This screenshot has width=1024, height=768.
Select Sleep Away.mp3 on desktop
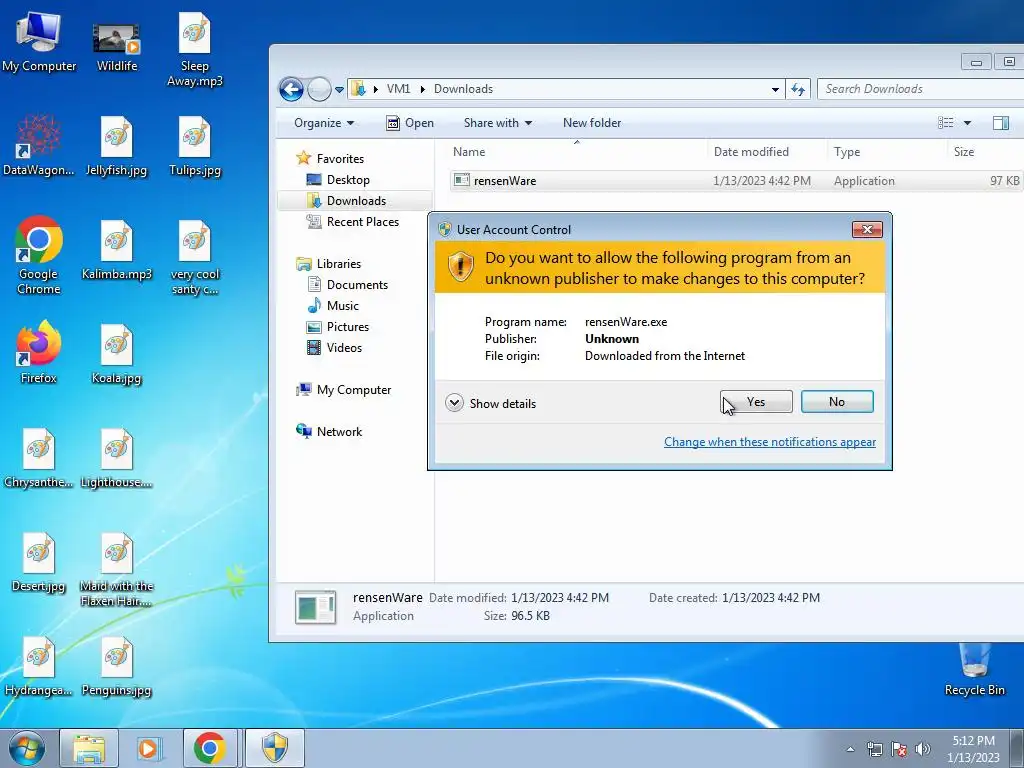coord(195,50)
